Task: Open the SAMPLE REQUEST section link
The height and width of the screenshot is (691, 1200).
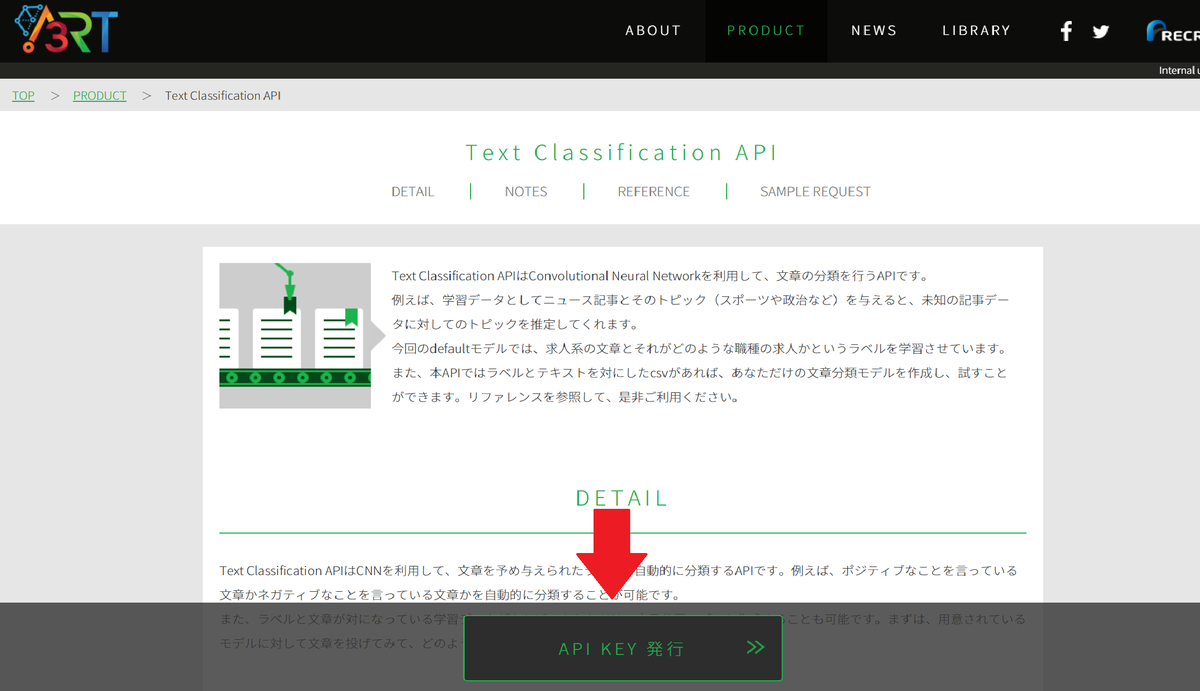Action: point(815,191)
